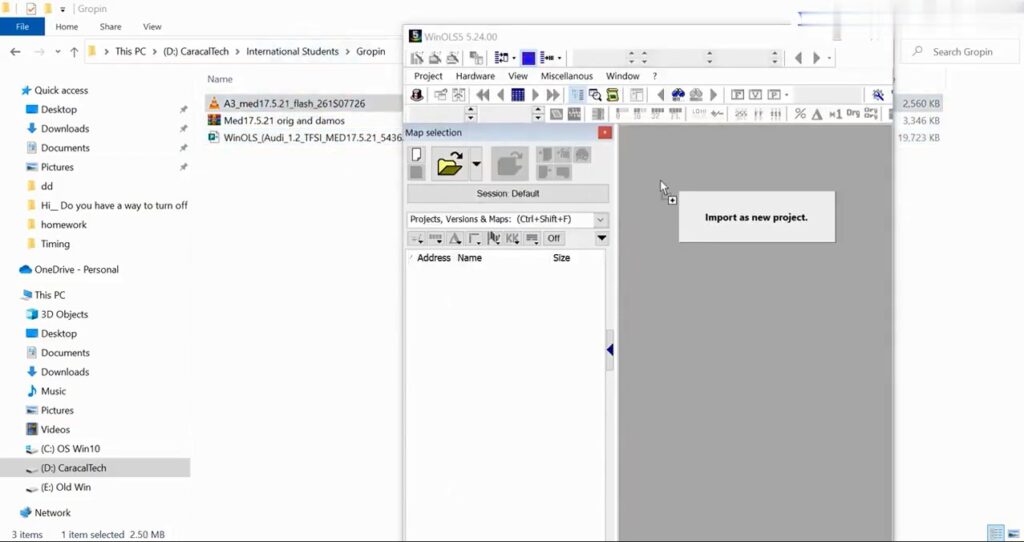Image resolution: width=1024 pixels, height=542 pixels.
Task: Click the x1 factor icon
Action: click(835, 114)
